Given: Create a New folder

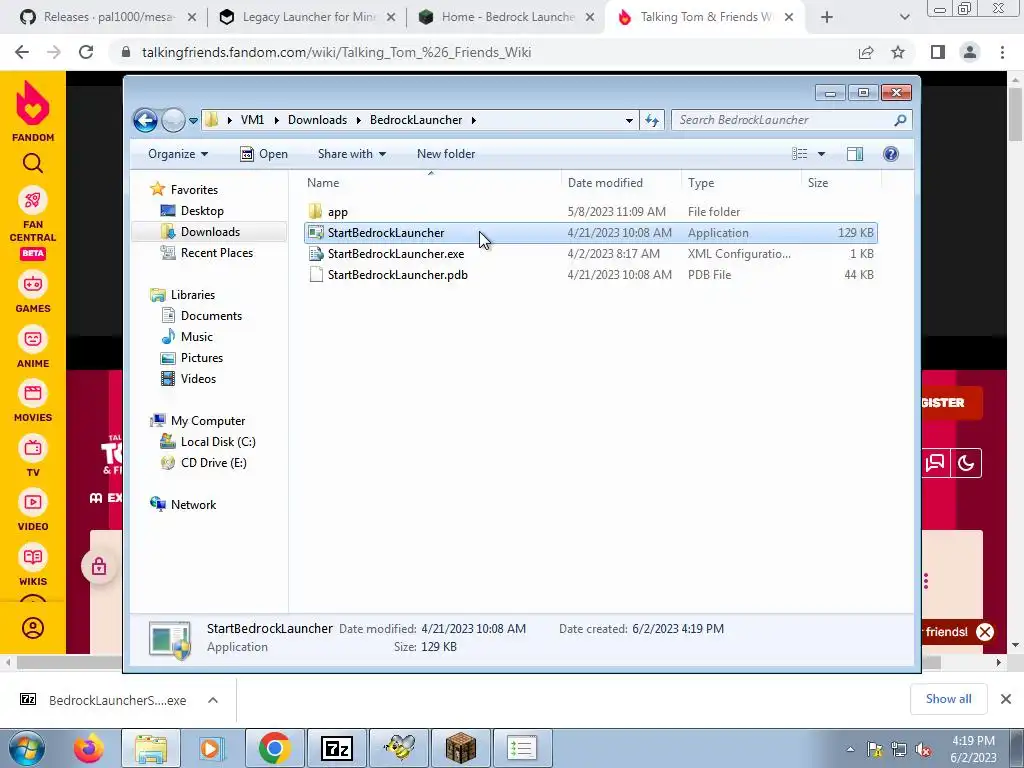Looking at the screenshot, I should point(446,154).
